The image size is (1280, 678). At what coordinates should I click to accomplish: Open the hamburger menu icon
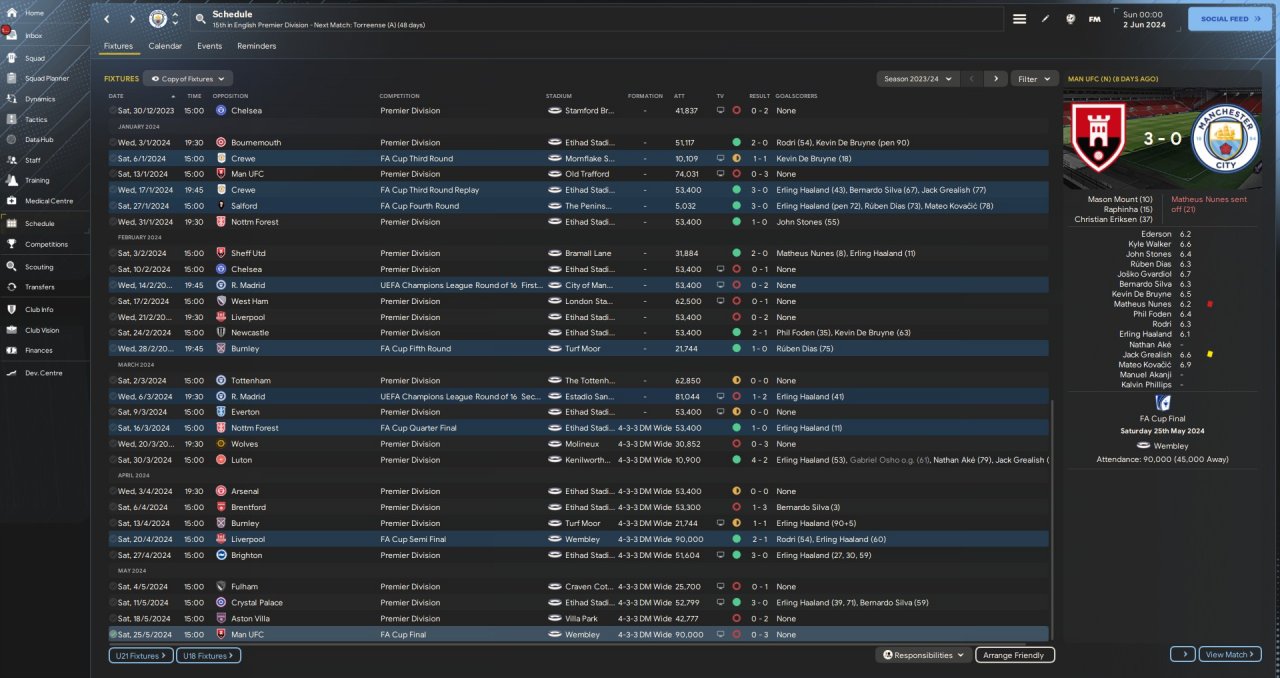(x=1019, y=19)
